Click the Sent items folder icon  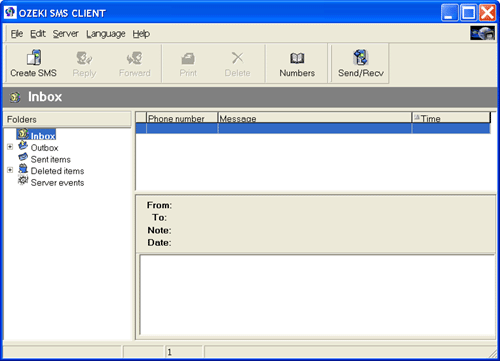pos(23,157)
